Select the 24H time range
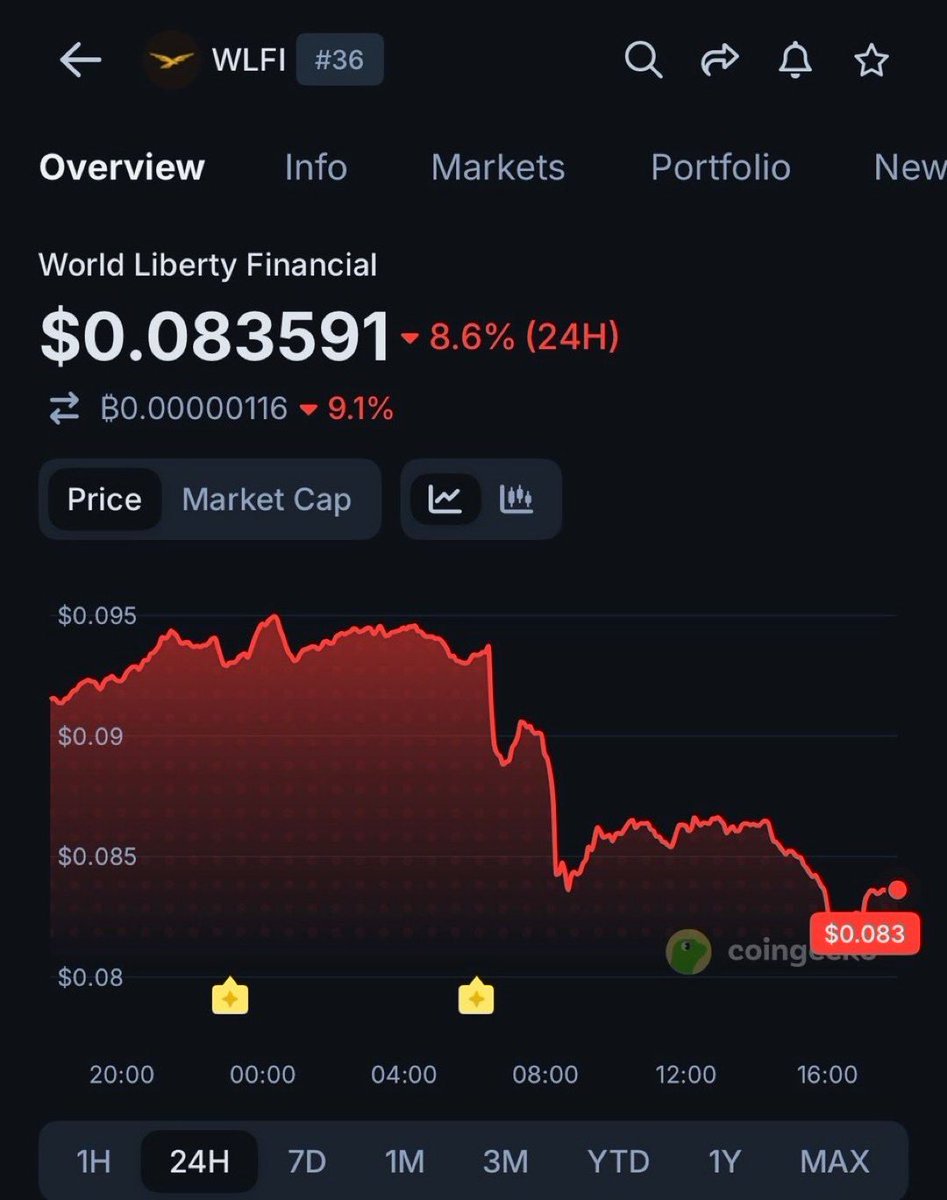This screenshot has width=947, height=1200. point(199,1161)
